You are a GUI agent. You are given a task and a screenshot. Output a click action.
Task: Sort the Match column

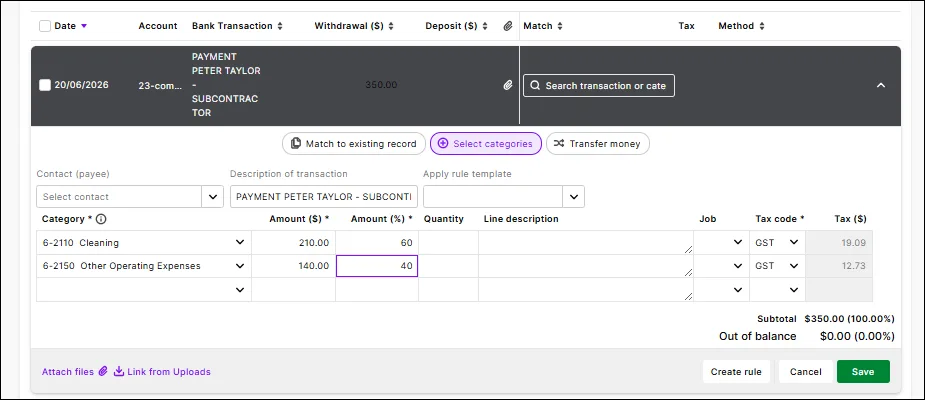click(560, 26)
